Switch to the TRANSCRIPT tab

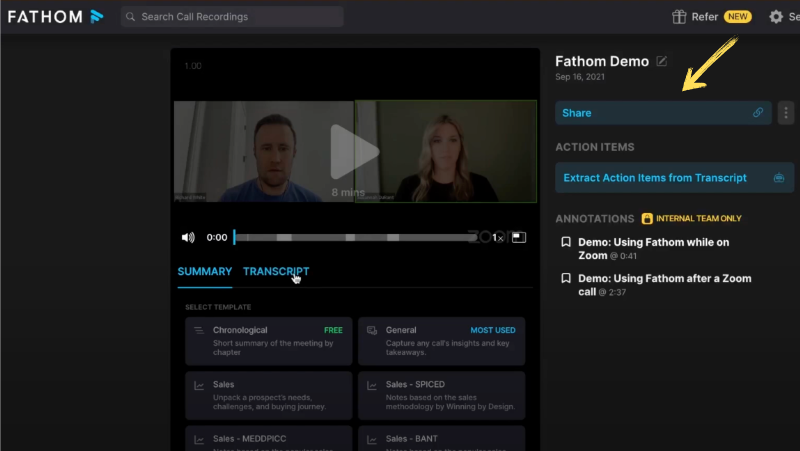276,271
